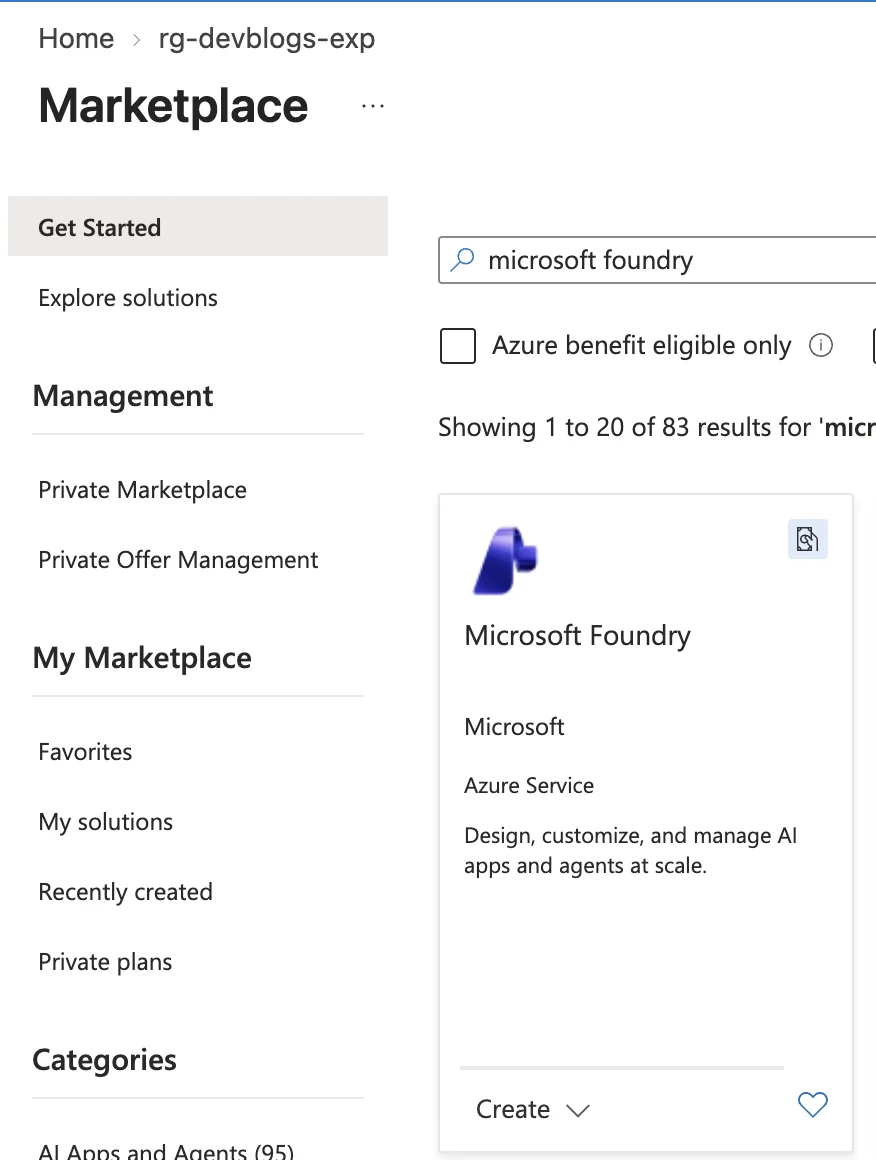
Task: Open Marketplace more options ellipsis
Action: pos(373,107)
